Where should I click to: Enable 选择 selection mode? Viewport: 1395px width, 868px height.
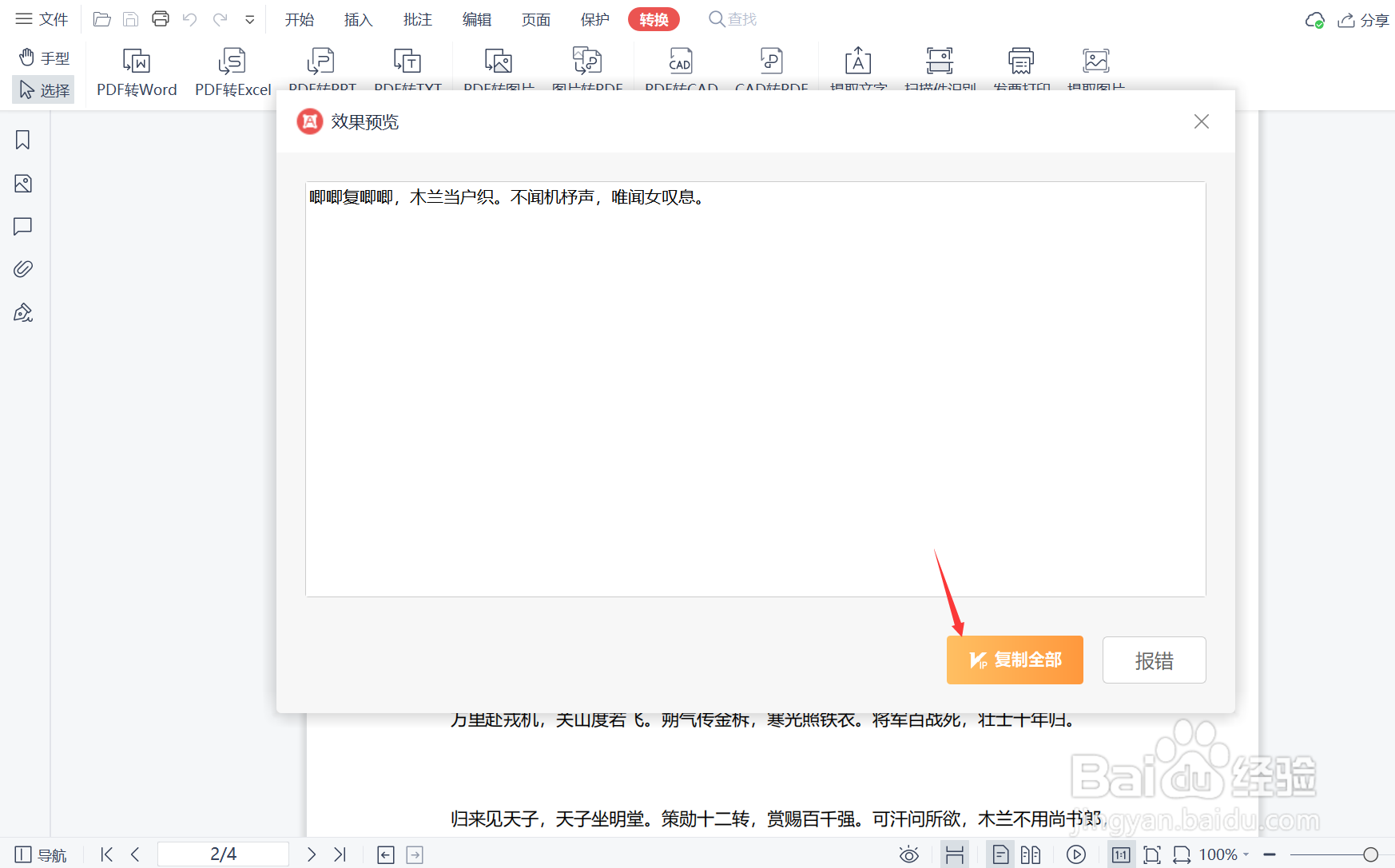[43, 89]
